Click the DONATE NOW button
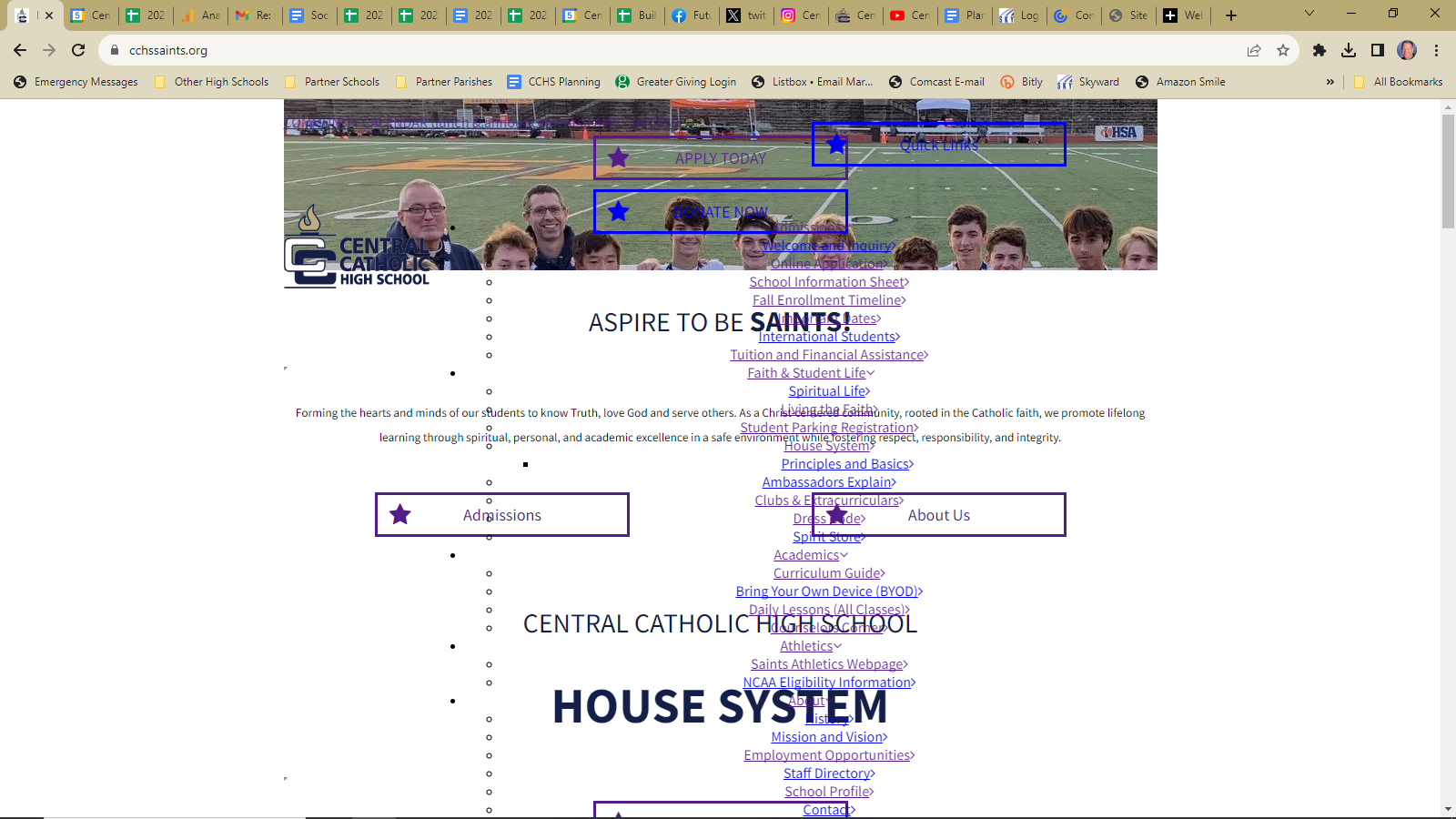 722,211
